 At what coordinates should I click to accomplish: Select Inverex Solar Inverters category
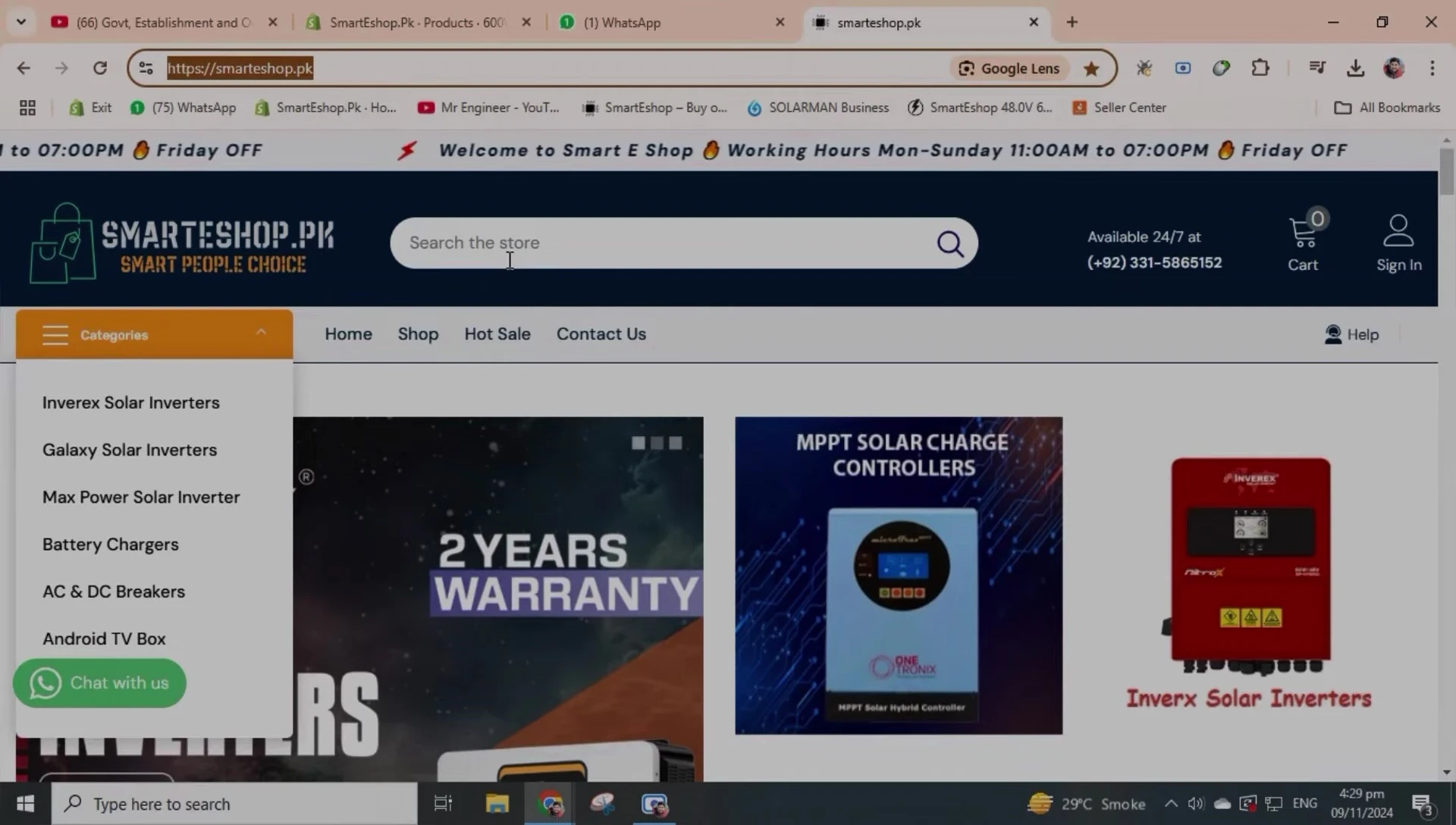tap(131, 403)
